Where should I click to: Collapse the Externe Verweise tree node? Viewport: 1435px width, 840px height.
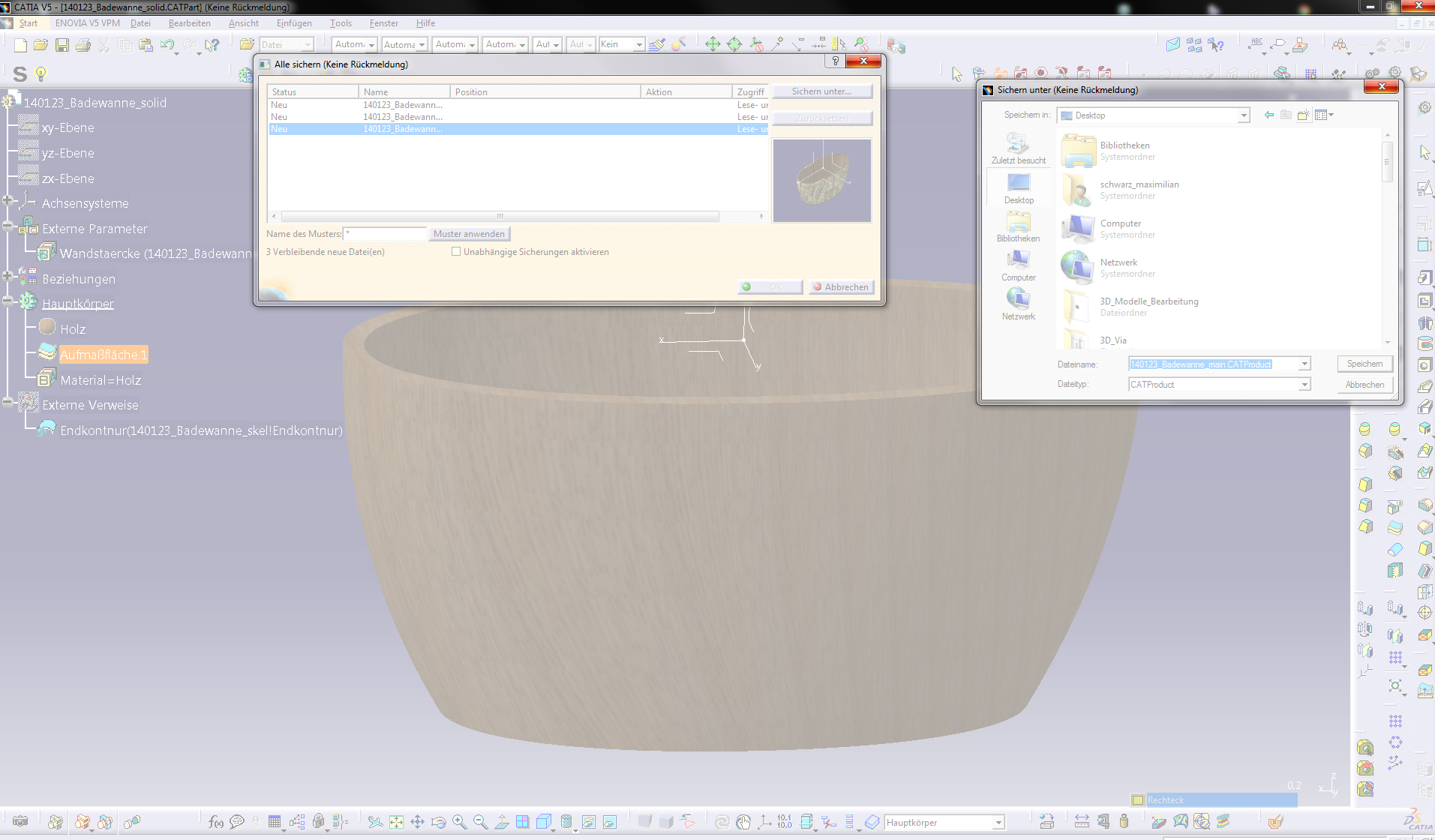pos(7,402)
